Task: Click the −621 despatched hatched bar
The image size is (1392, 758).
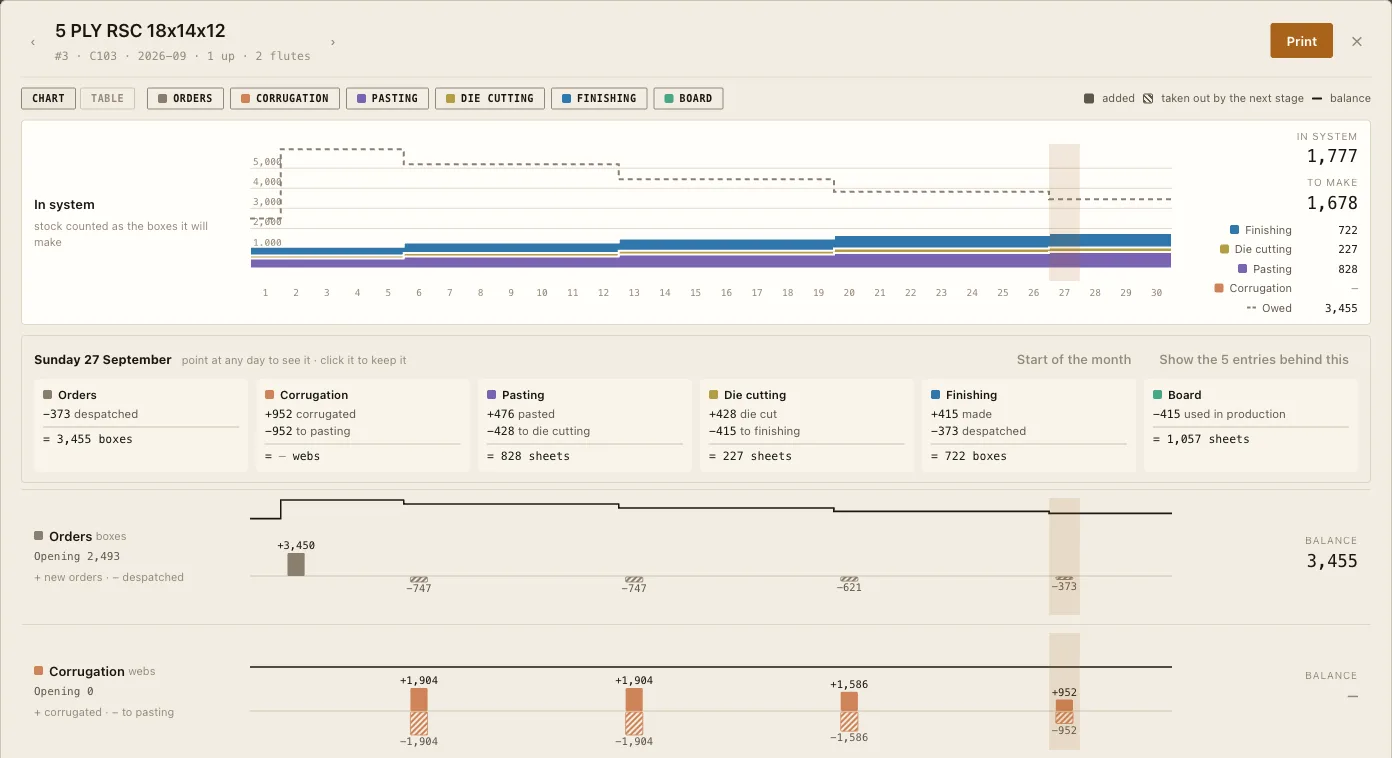Action: coord(849,579)
